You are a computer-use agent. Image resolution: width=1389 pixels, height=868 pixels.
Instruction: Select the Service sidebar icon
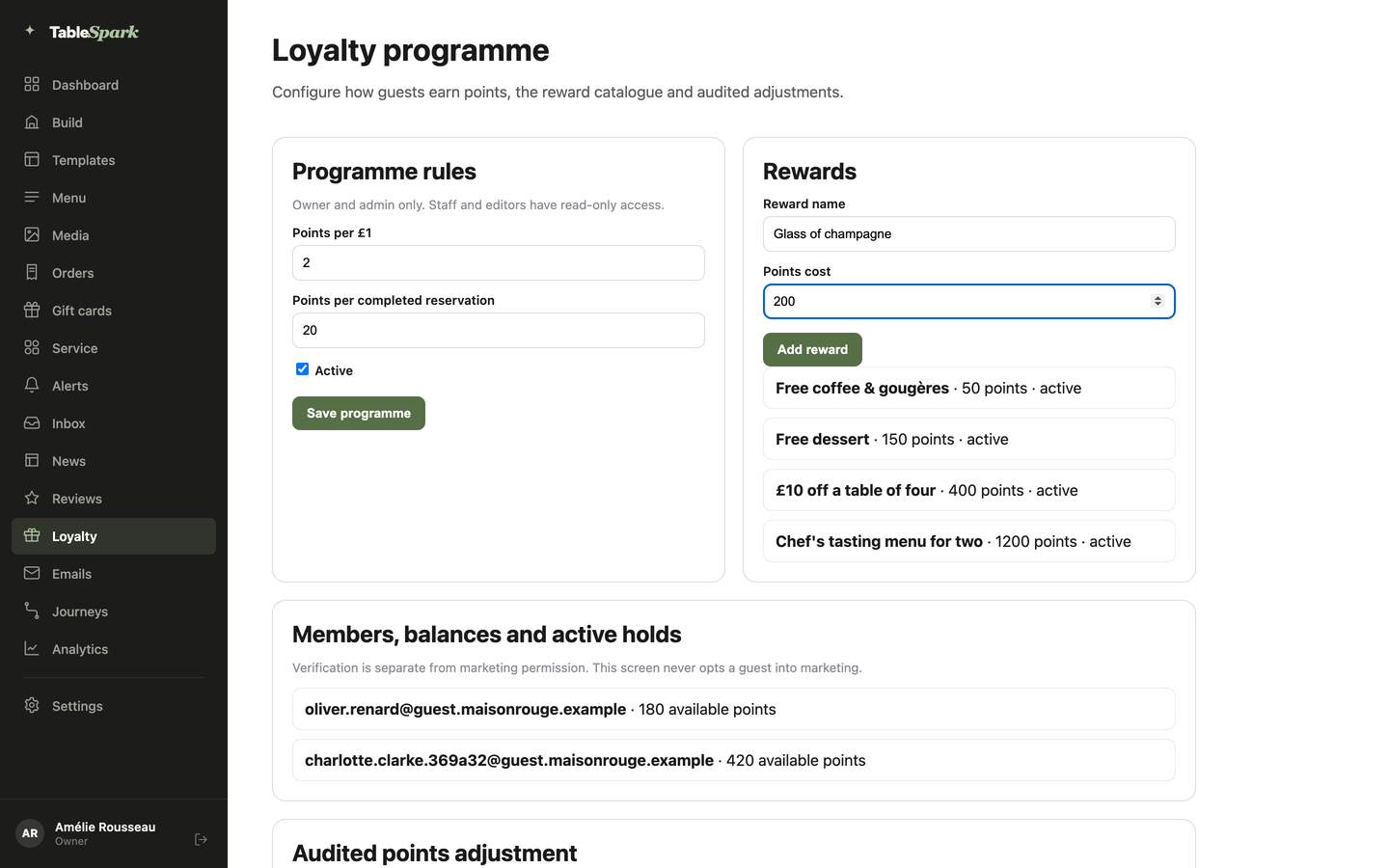tap(32, 348)
